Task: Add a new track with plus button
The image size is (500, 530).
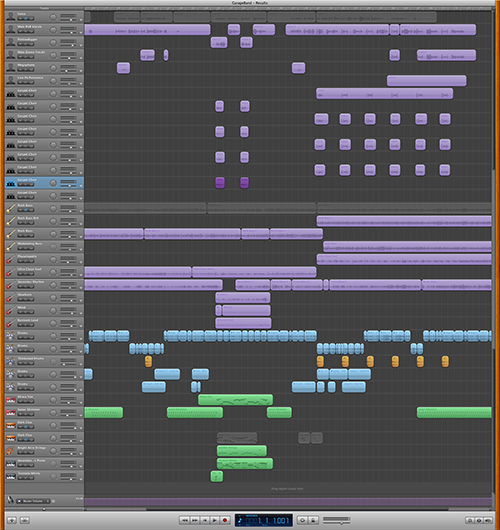Action: (12, 520)
